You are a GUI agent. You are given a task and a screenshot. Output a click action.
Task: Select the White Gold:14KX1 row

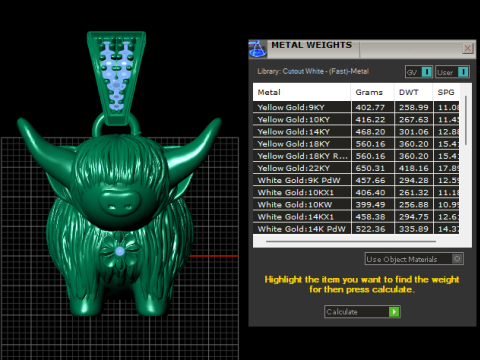point(356,217)
